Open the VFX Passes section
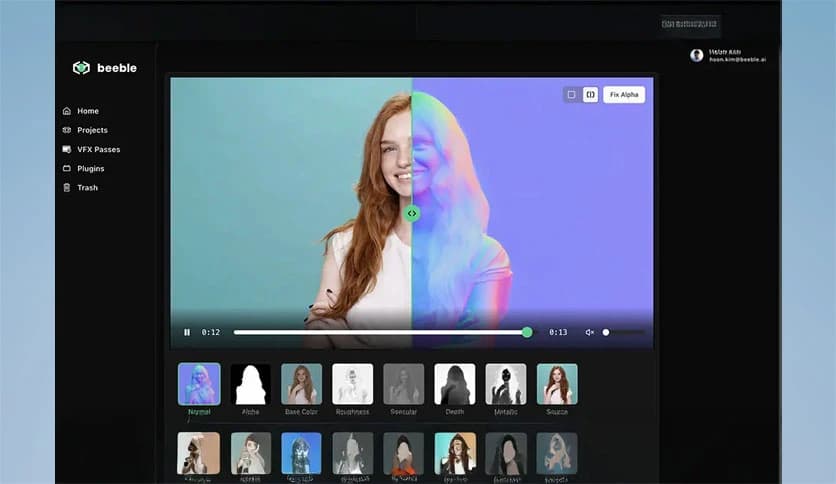The width and height of the screenshot is (836, 484). [x=91, y=149]
